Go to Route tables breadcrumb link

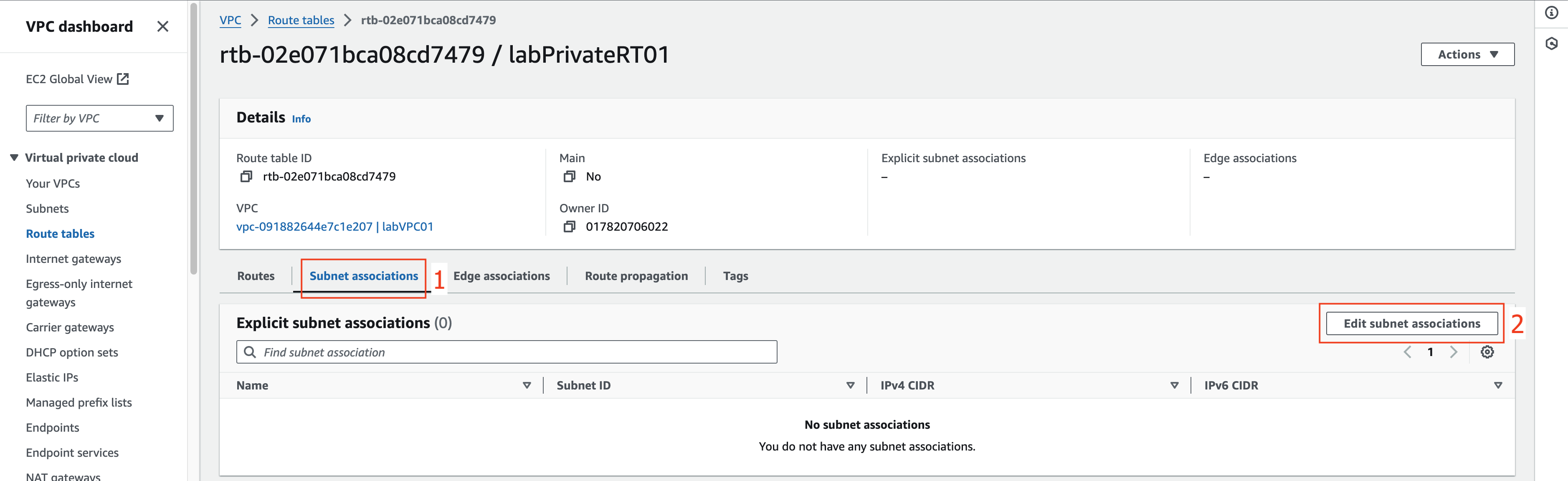point(301,20)
